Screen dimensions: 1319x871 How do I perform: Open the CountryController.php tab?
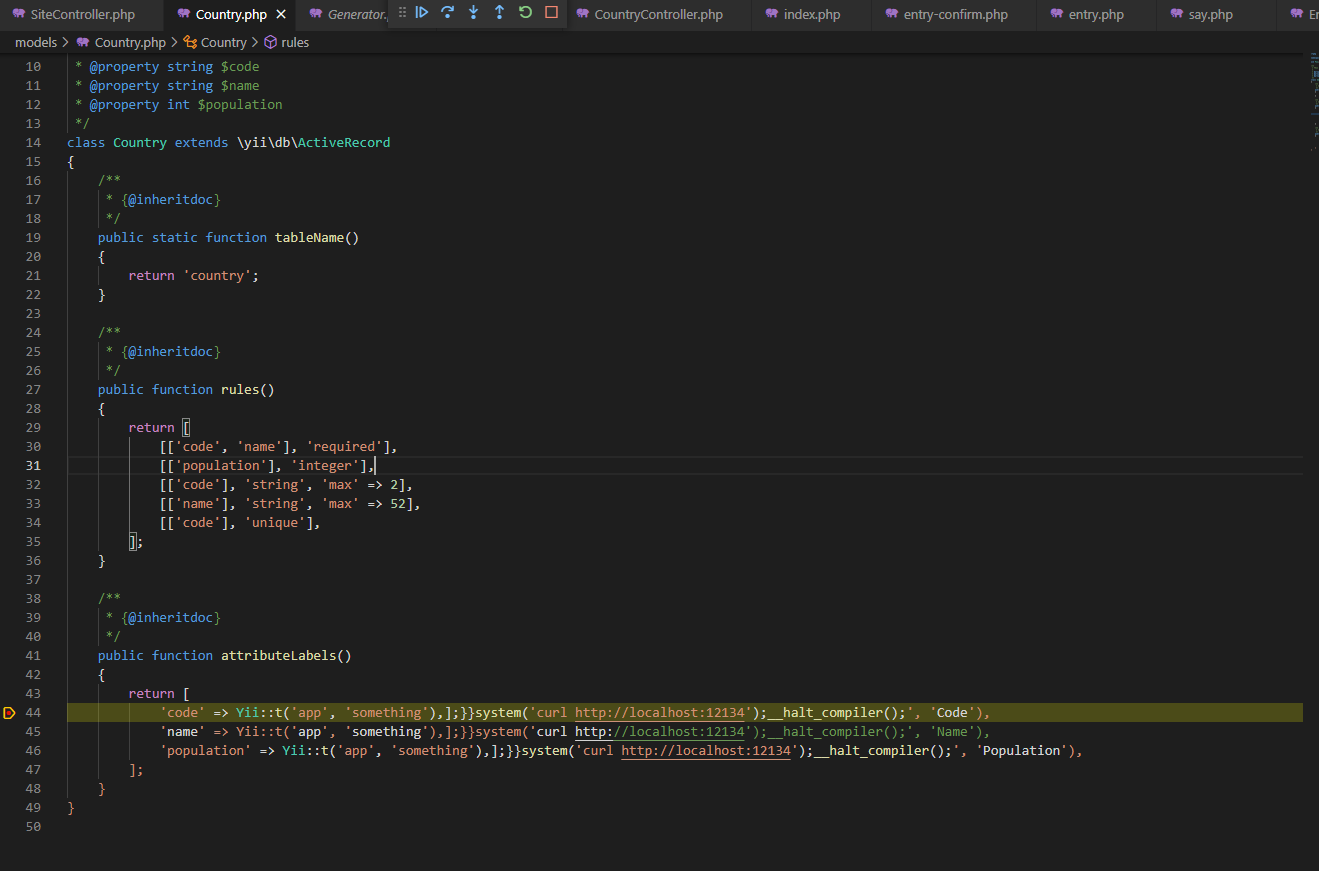658,15
